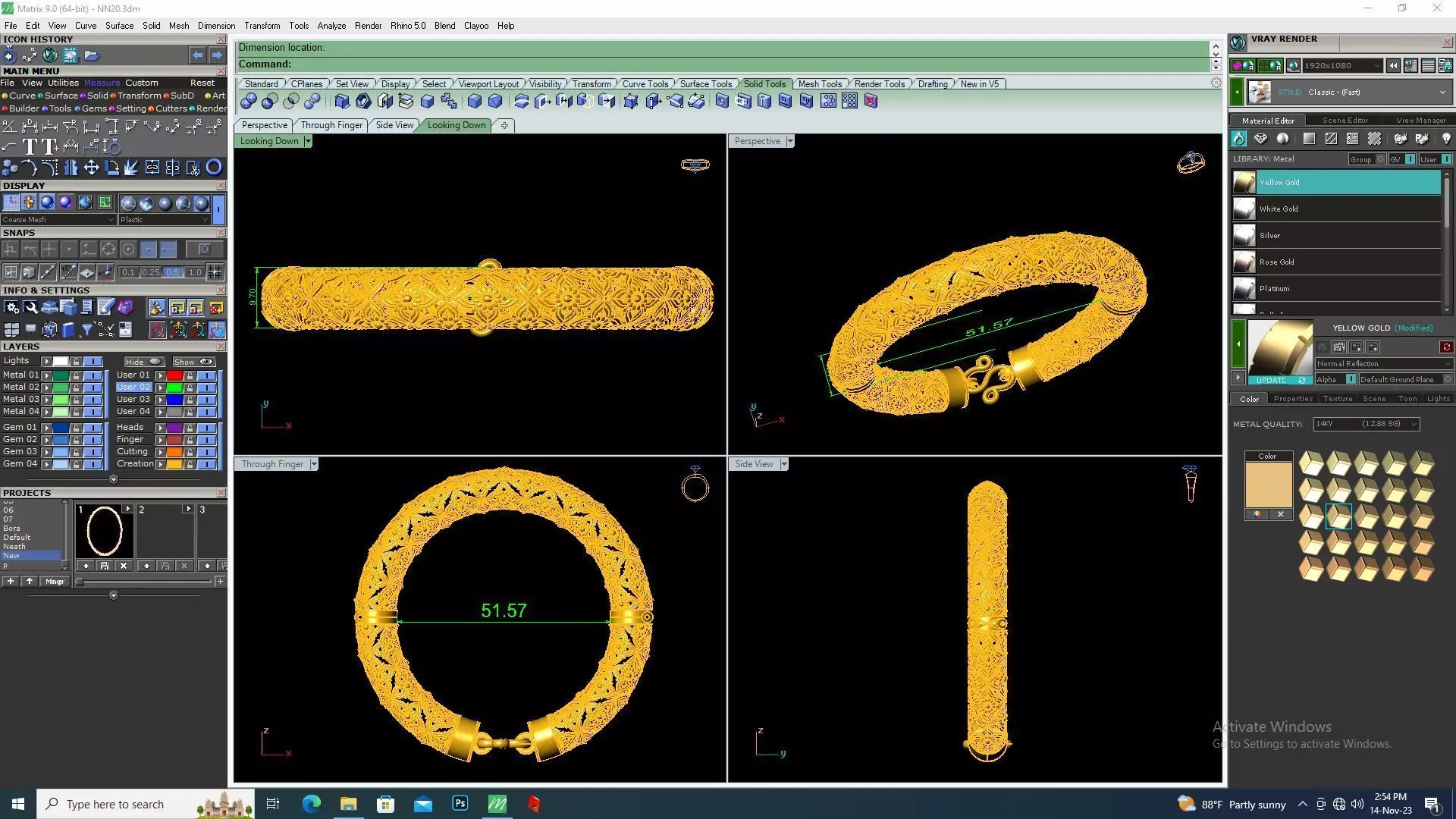Switch to the Scene Editor tab

[1345, 120]
